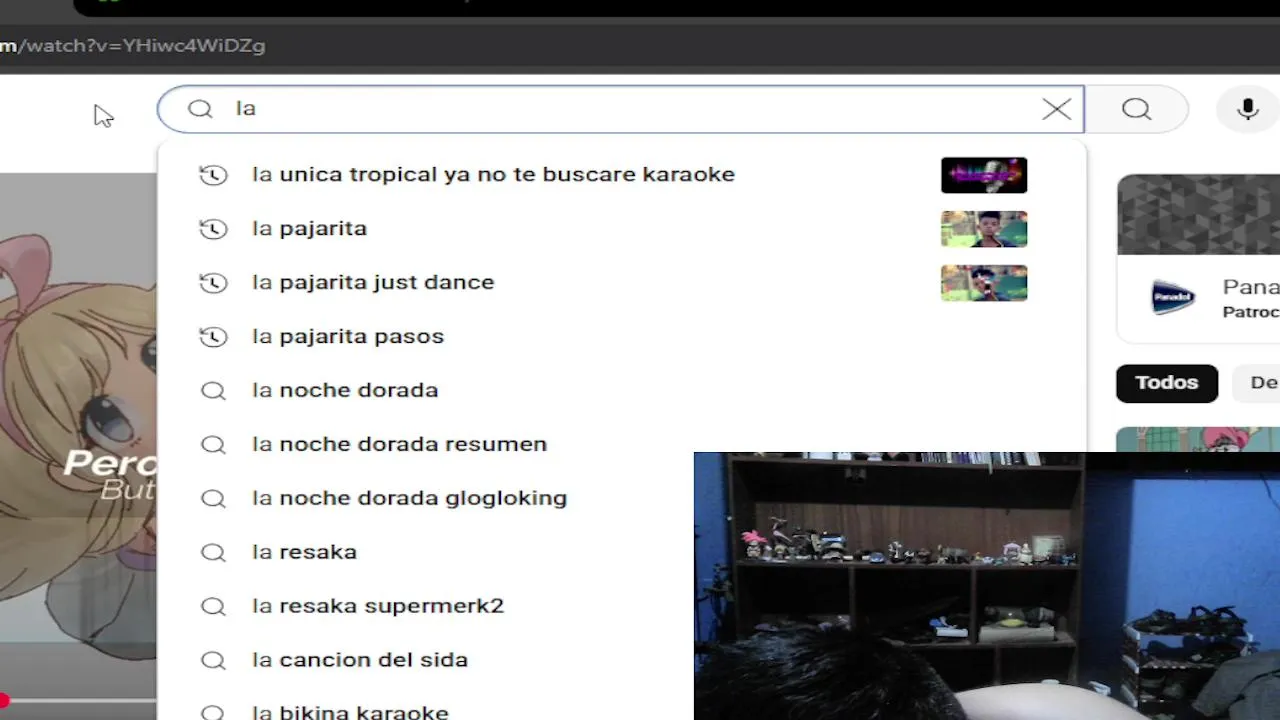Select the "Todos" filter chip

pos(1167,383)
